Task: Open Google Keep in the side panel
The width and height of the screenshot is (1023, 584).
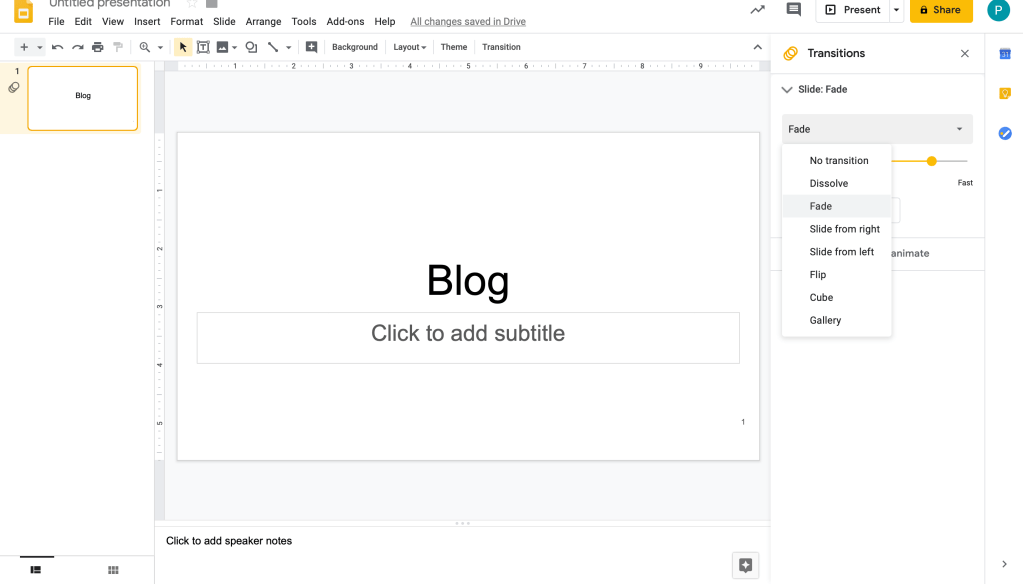Action: tap(1004, 94)
